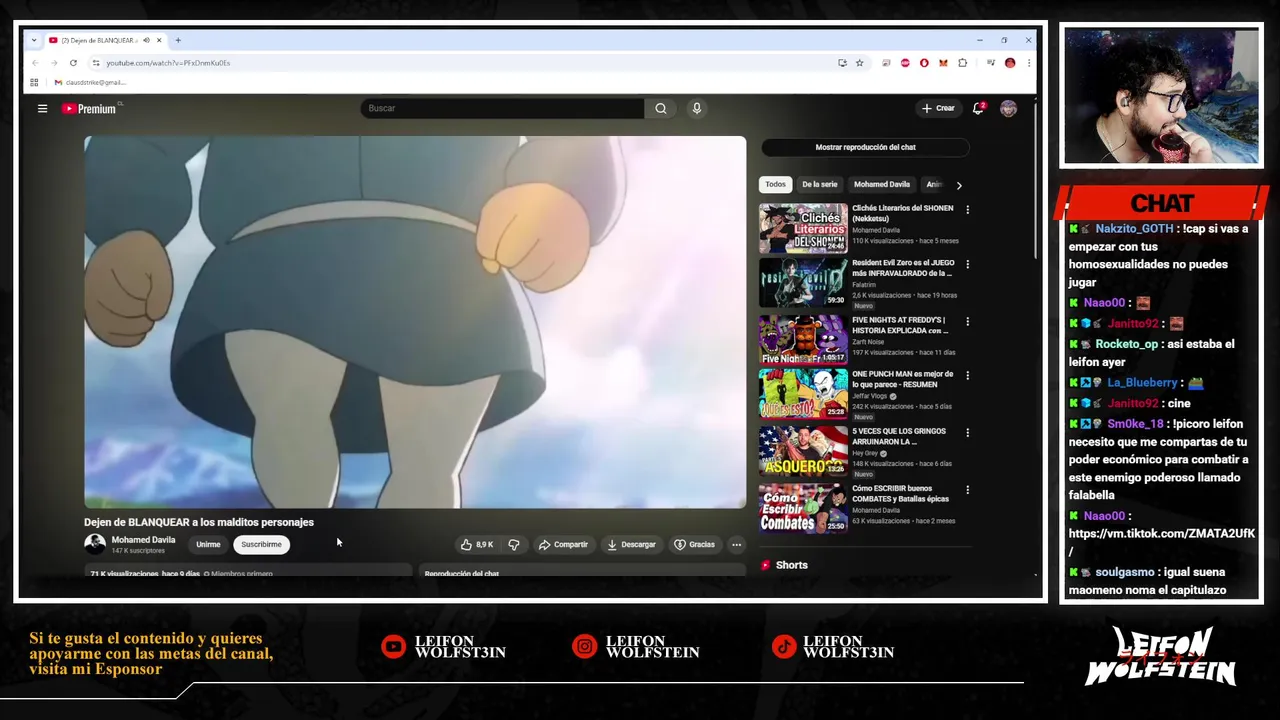Open options for Clichés Literarios video

967,210
